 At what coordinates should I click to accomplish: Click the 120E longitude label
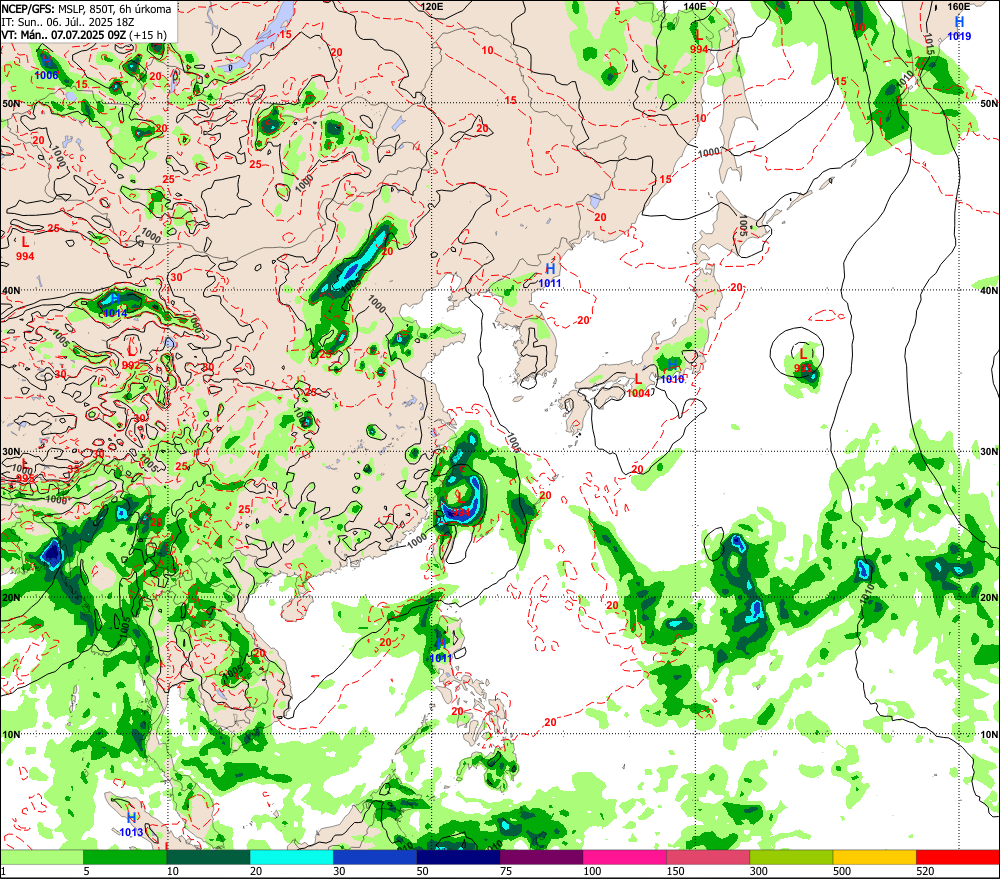pos(432,6)
